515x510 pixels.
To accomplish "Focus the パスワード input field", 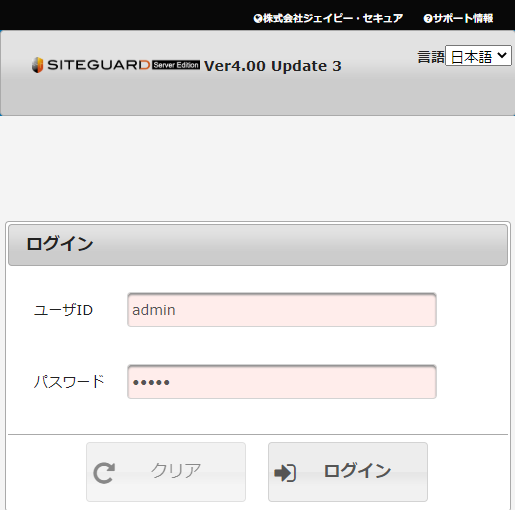I will click(x=282, y=382).
